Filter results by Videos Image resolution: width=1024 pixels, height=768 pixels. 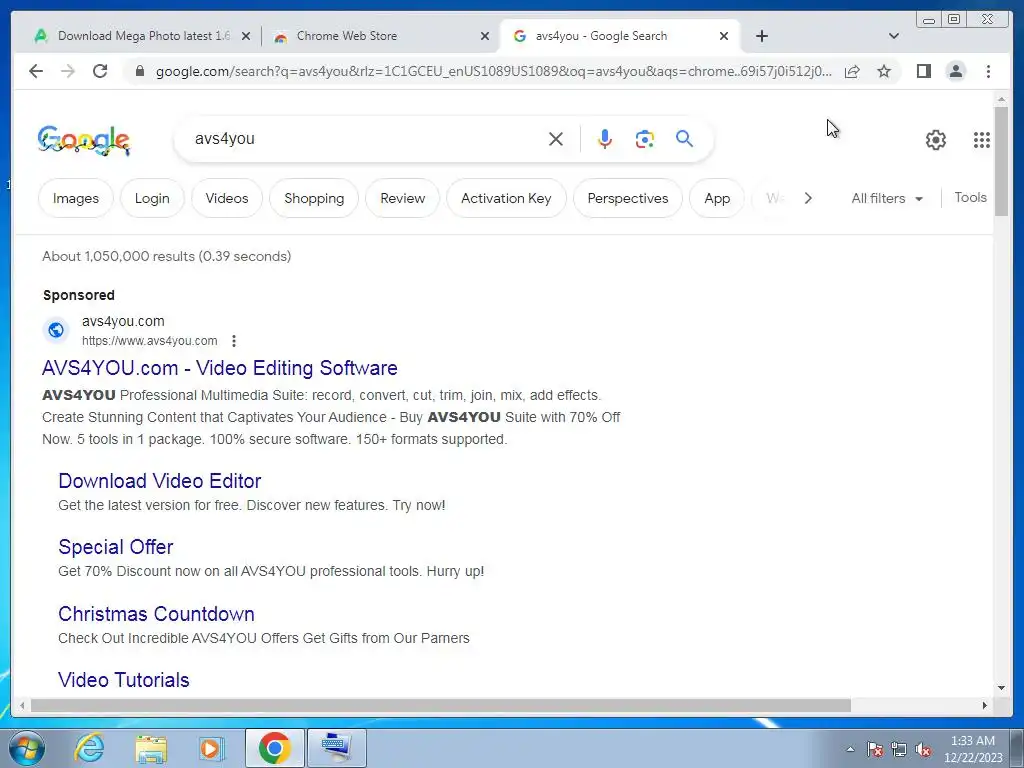[227, 199]
